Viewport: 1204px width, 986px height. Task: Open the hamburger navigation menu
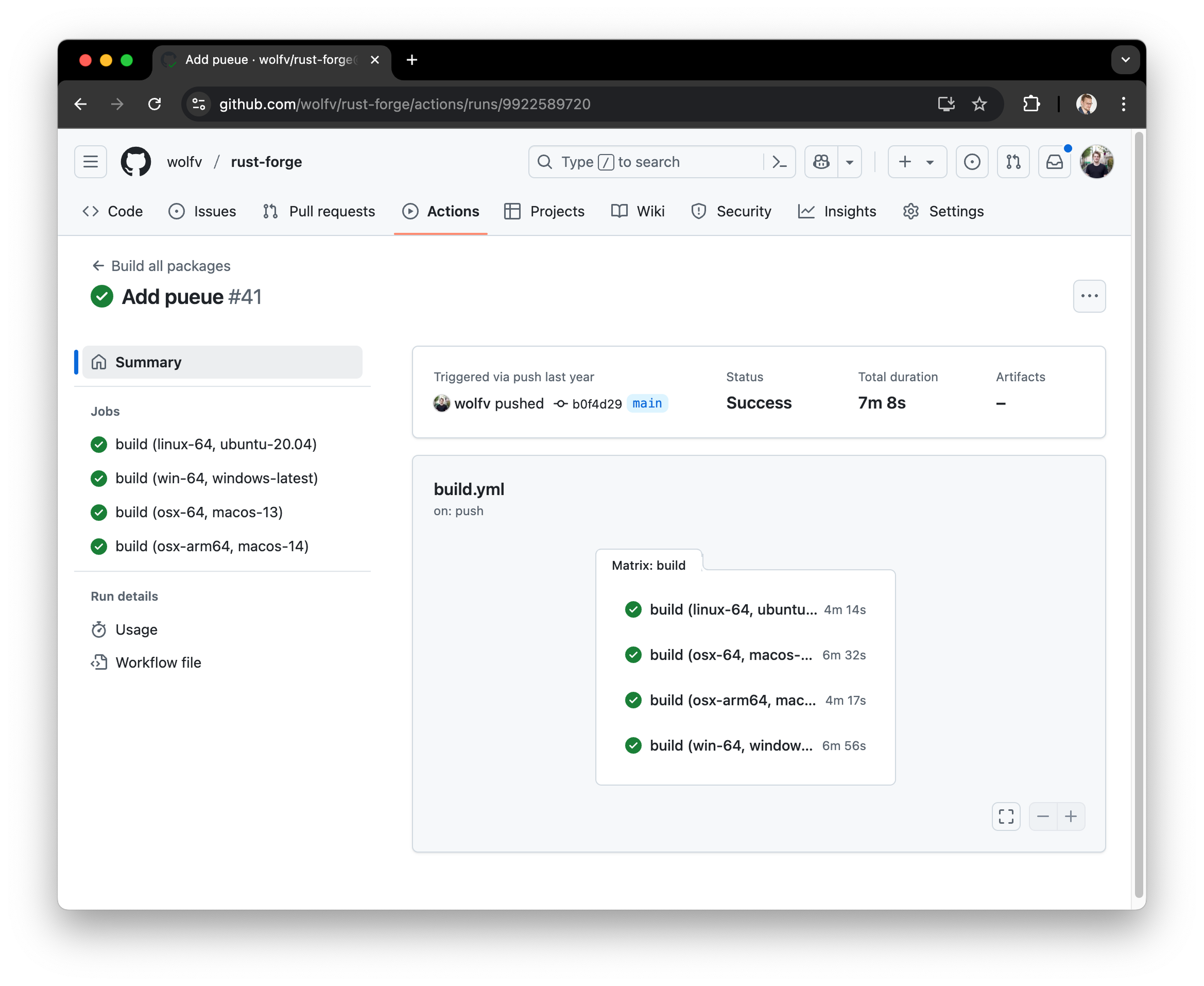click(x=91, y=162)
